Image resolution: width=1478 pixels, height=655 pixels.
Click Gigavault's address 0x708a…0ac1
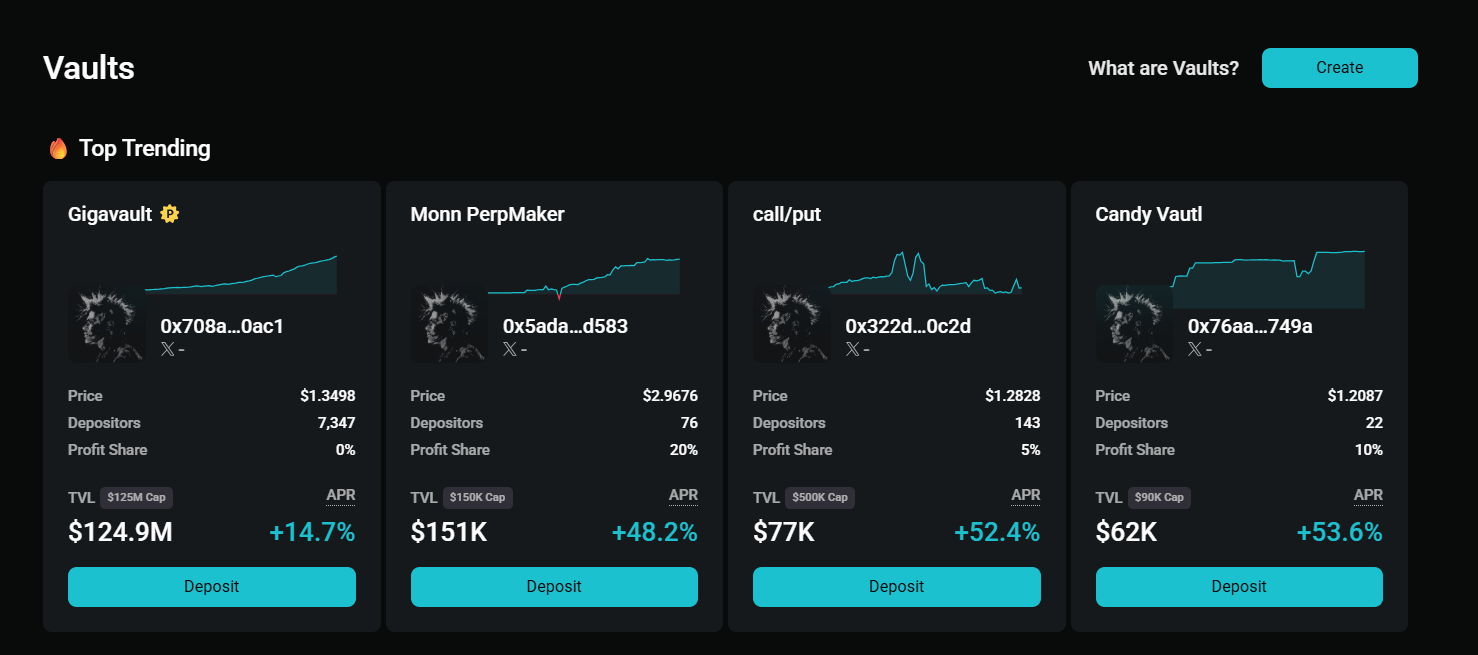(222, 325)
